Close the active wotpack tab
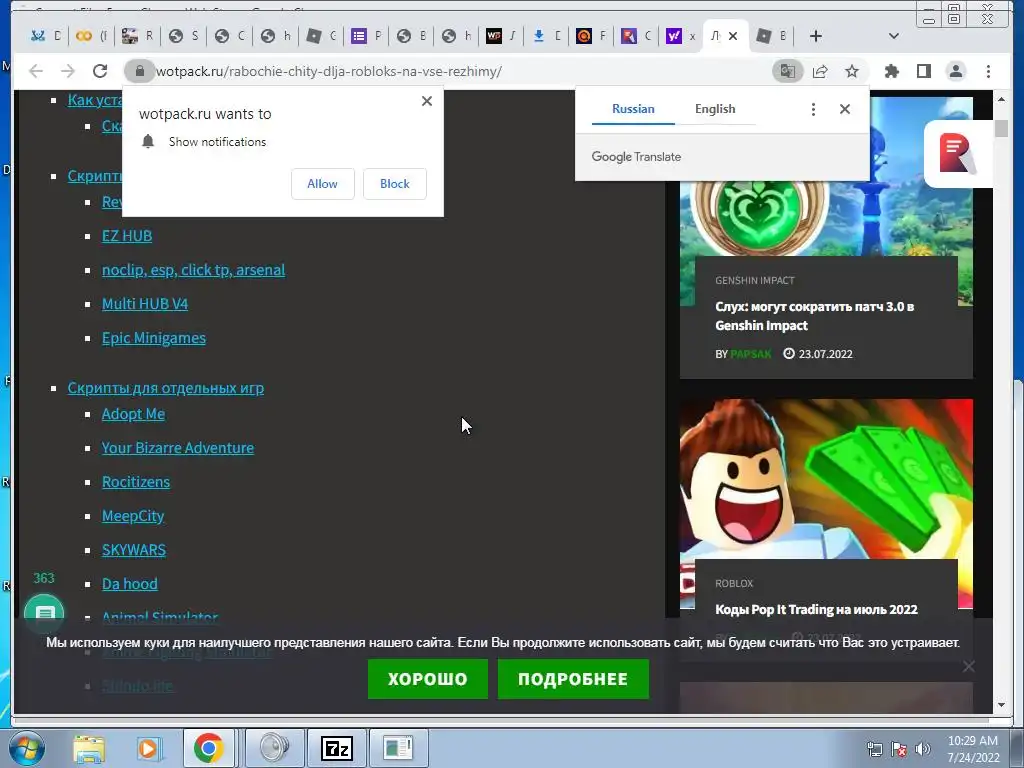Screen dimensions: 1024x768 (733, 36)
